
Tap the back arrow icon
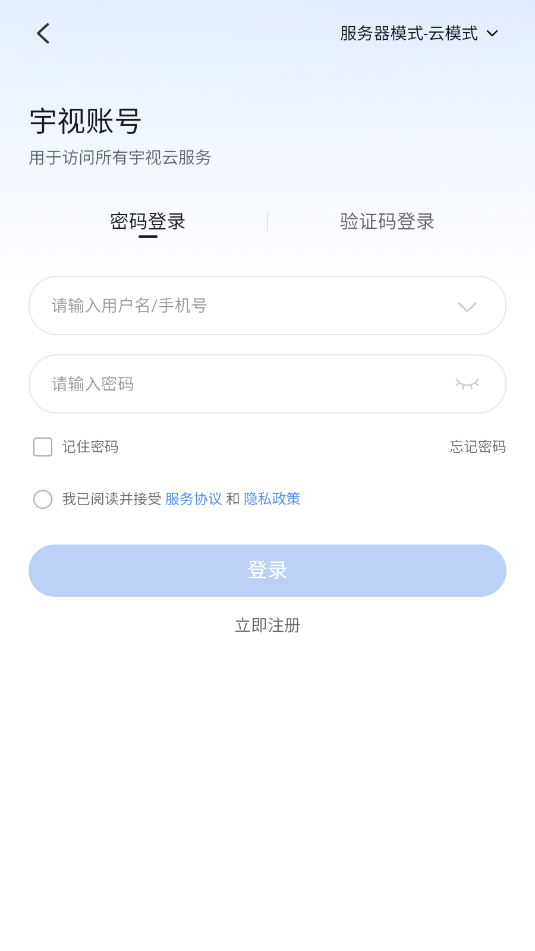43,33
